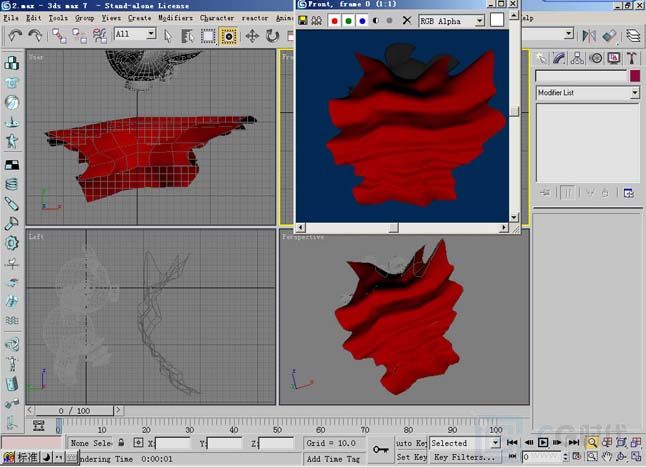Switch to the Utilities hammer tab
Image resolution: width=646 pixels, height=468 pixels.
[632, 58]
